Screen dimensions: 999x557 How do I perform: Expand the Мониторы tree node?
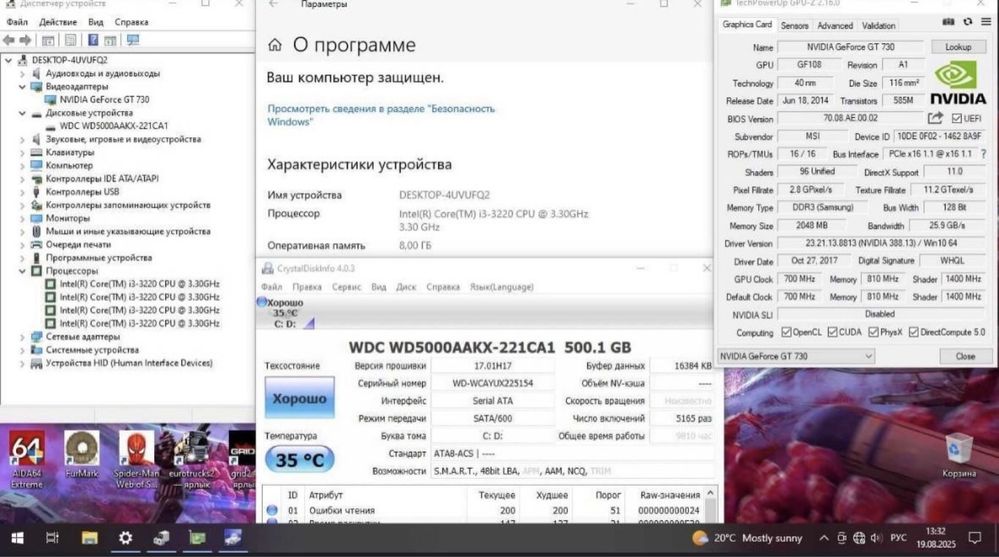22,218
